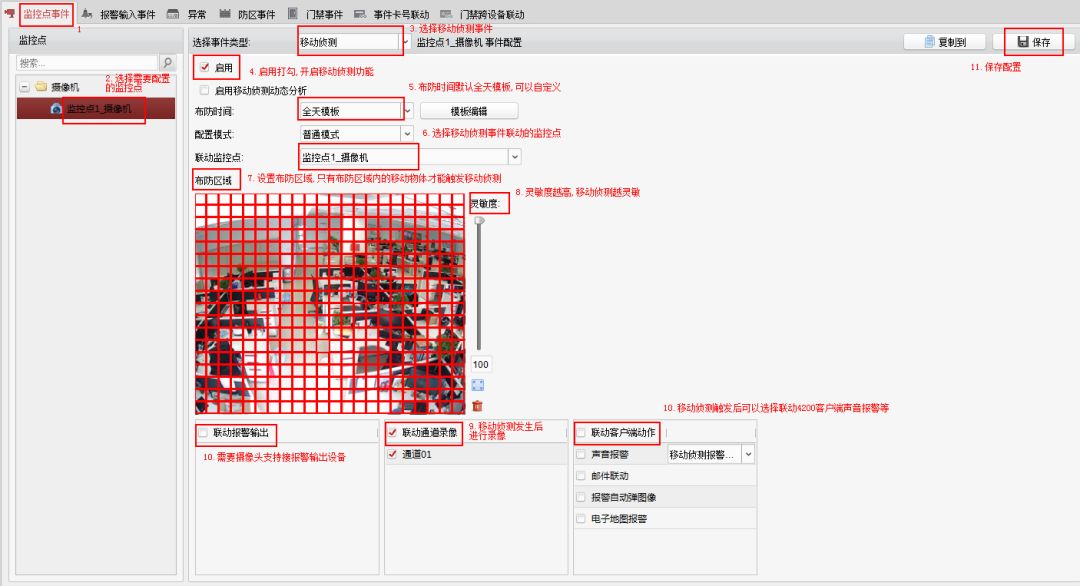Uncheck the 启用 checkbox
Screen dimensions: 1080x586
coord(205,68)
